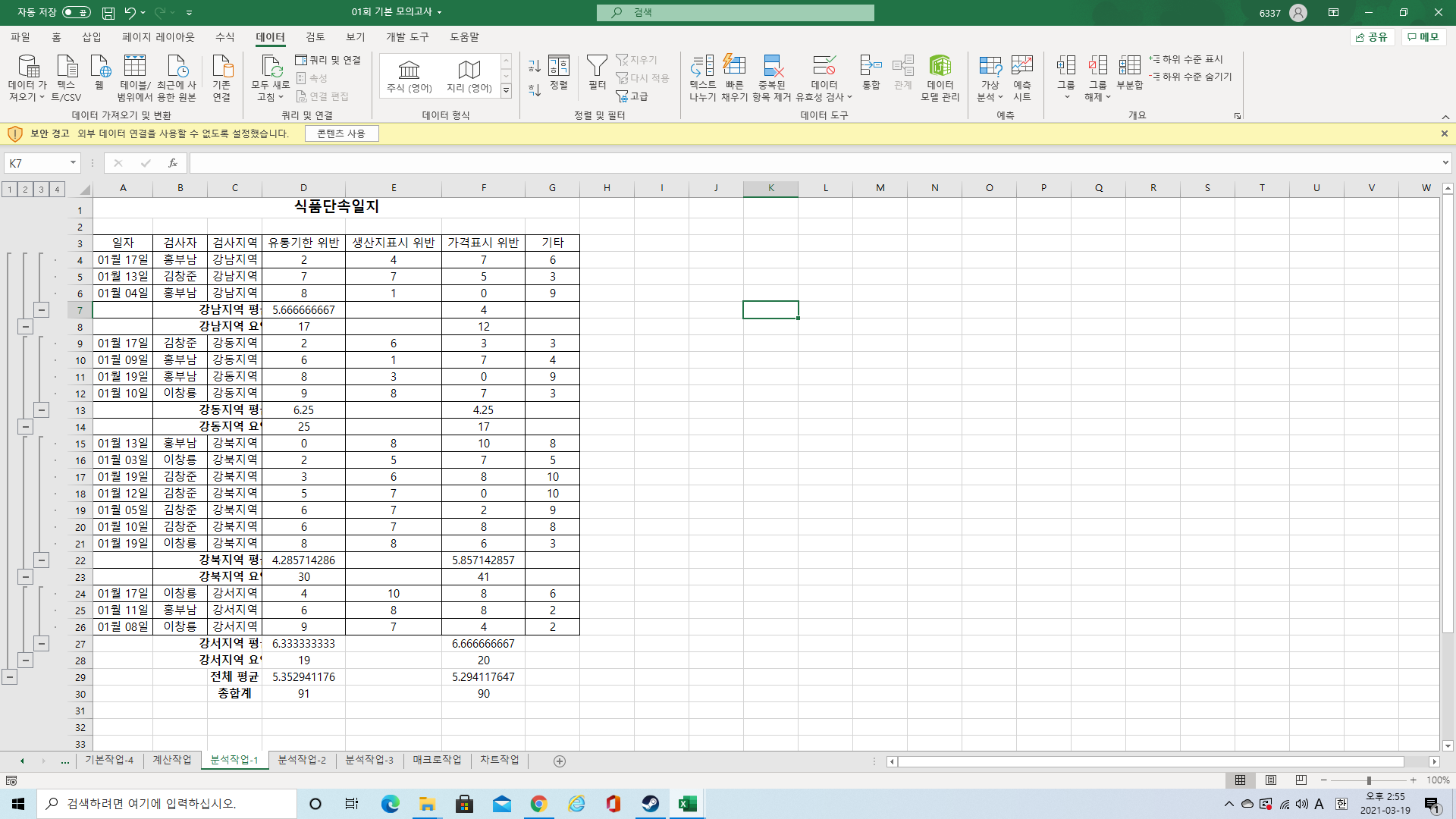Click the 공유 (Share) button
Viewport: 1456px width, 819px height.
(1372, 36)
